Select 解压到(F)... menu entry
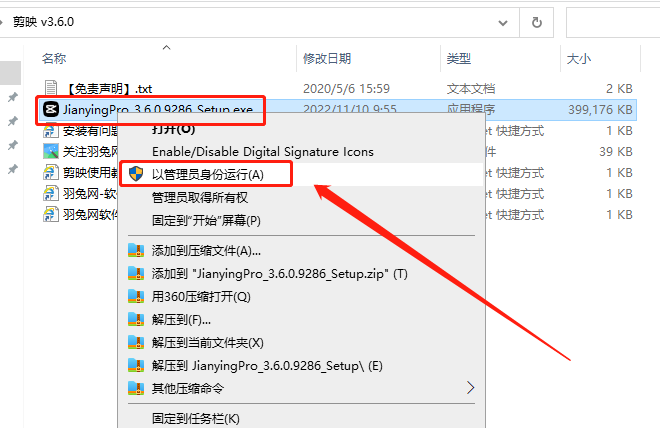 181,320
